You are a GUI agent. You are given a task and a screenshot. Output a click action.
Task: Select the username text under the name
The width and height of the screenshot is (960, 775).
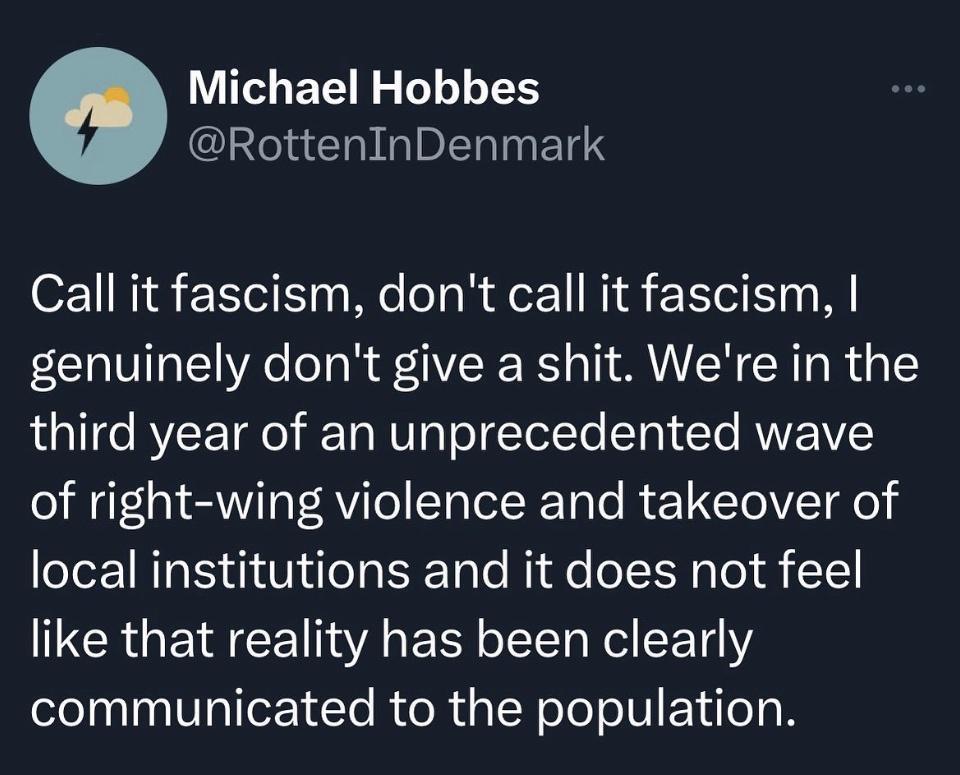pyautogui.click(x=395, y=145)
